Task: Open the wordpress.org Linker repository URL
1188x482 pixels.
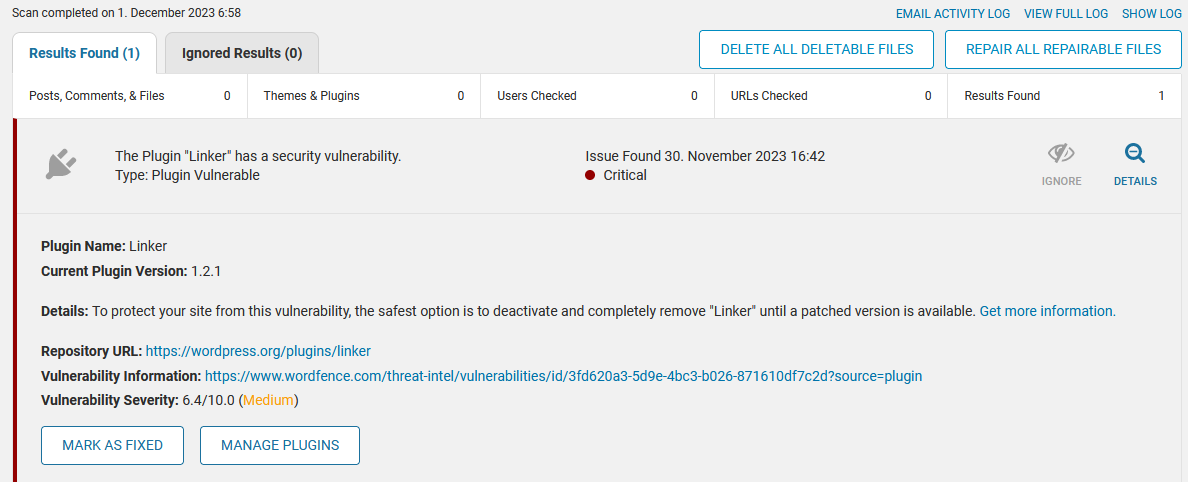Action: point(258,351)
